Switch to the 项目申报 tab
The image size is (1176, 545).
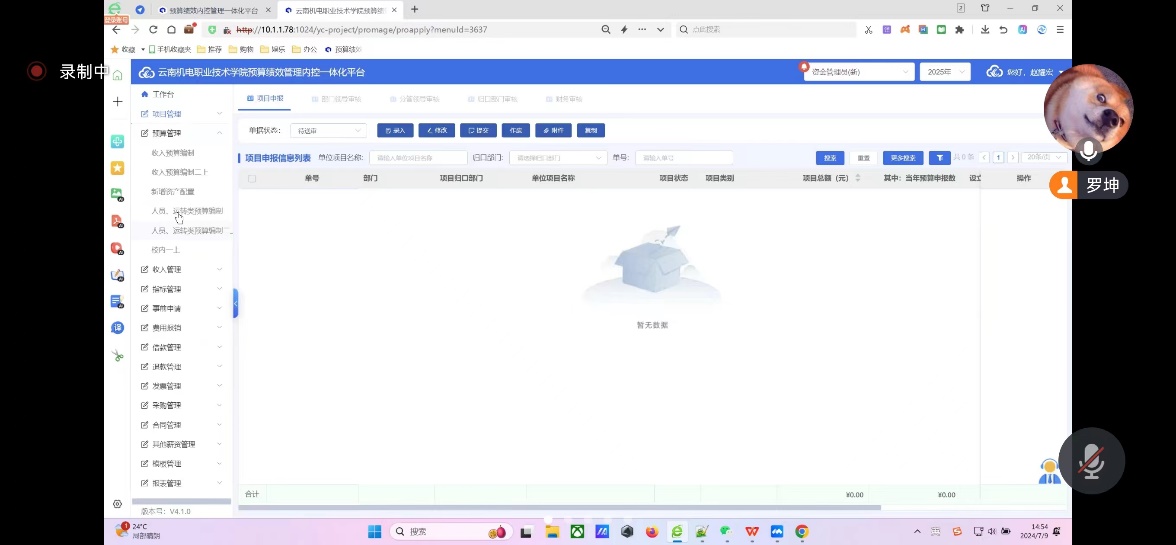[265, 99]
